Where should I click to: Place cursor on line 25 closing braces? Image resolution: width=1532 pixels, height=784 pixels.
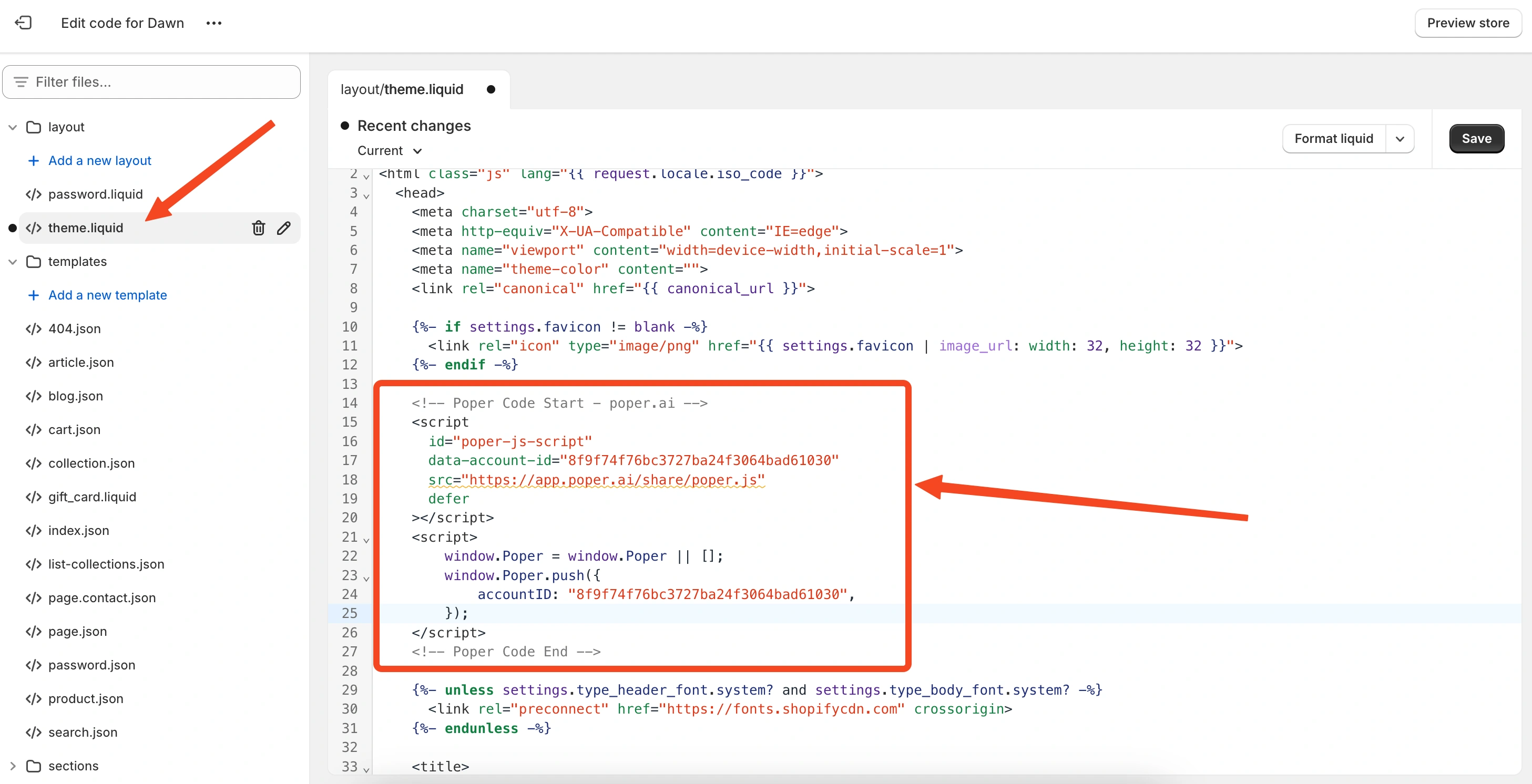[457, 613]
